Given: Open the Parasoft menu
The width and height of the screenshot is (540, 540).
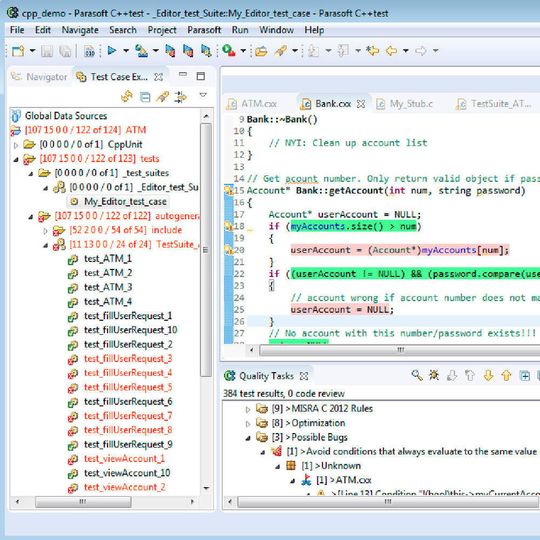Looking at the screenshot, I should tap(204, 30).
